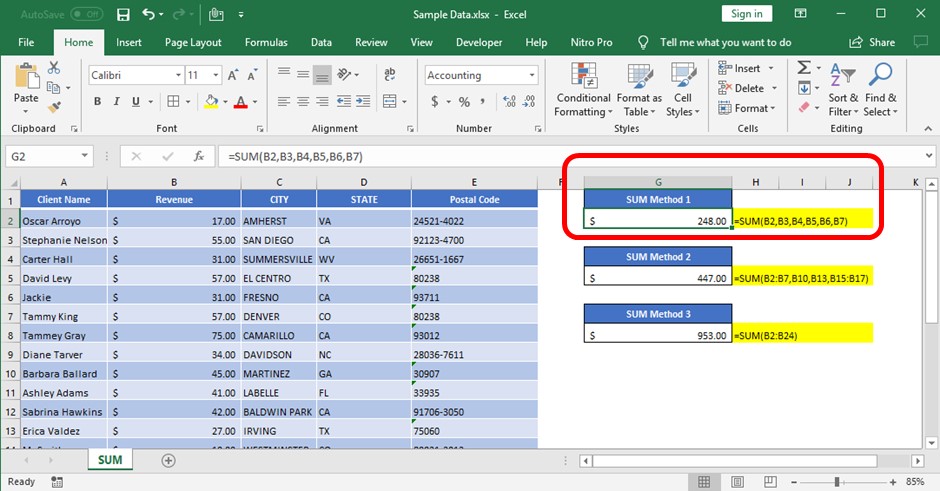Viewport: 940px width, 491px height.
Task: Add a new sheet with plus button
Action: (168, 460)
